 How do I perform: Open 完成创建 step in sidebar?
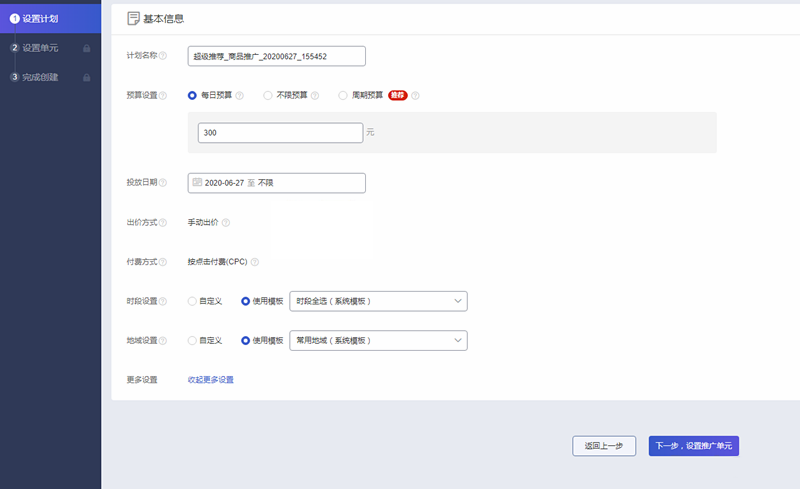(x=51, y=78)
